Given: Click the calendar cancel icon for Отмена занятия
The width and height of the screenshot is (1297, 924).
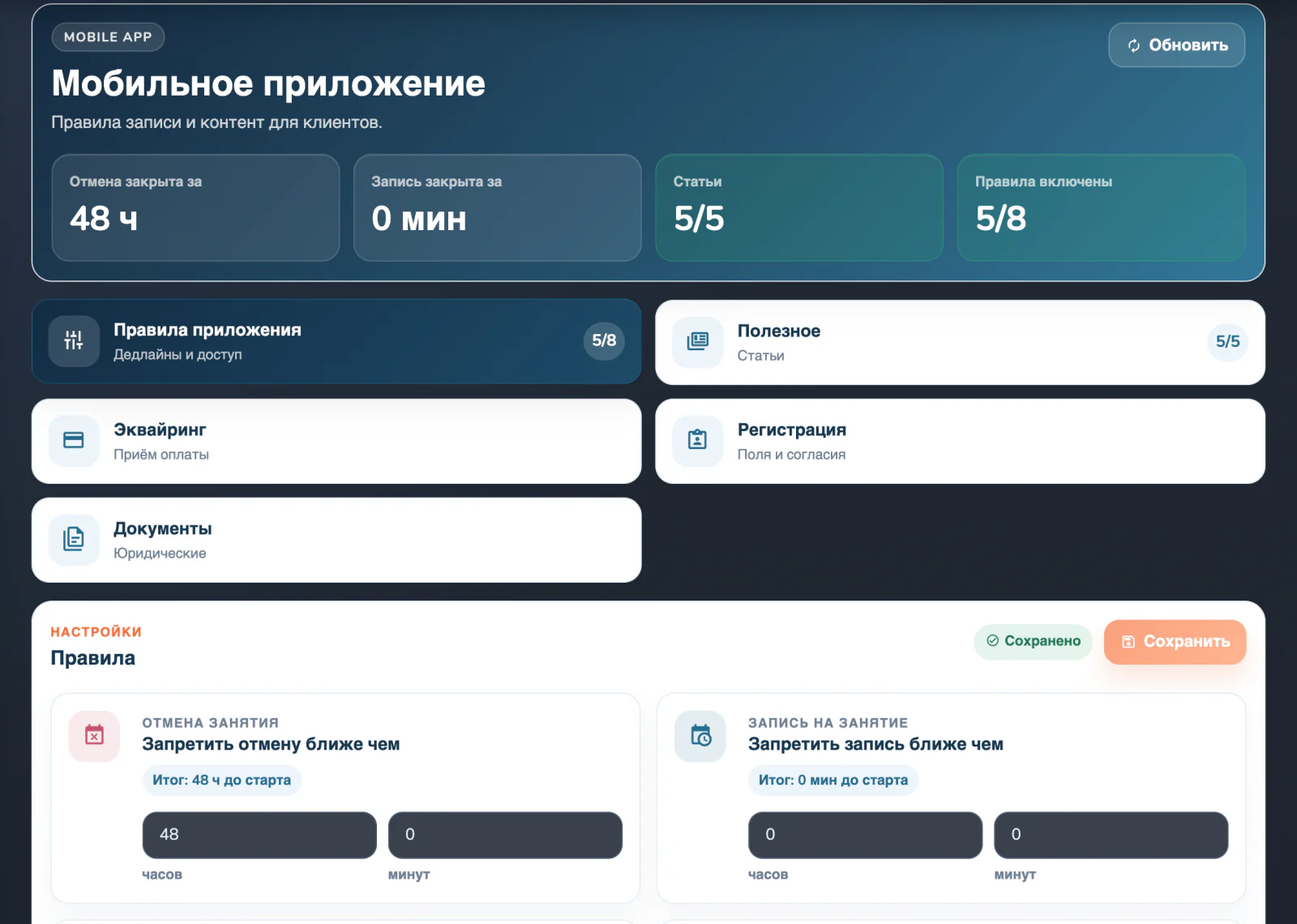Looking at the screenshot, I should tap(95, 735).
